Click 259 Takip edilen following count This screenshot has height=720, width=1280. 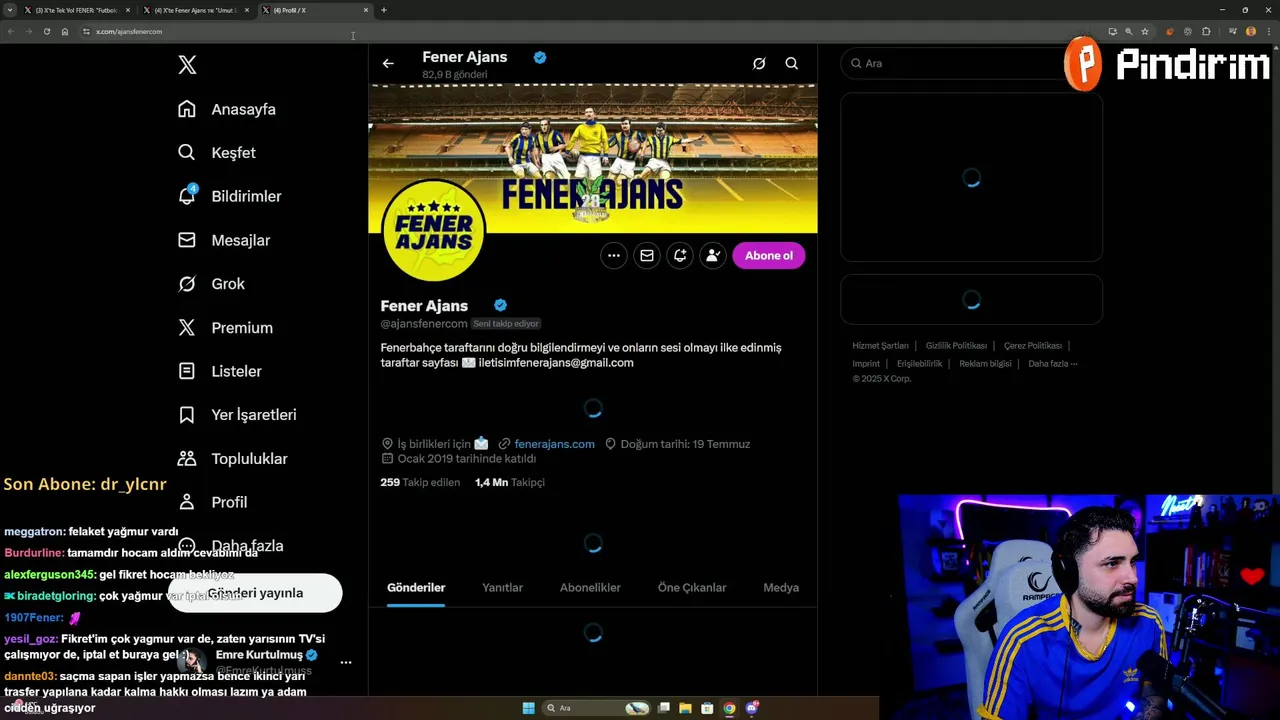420,482
